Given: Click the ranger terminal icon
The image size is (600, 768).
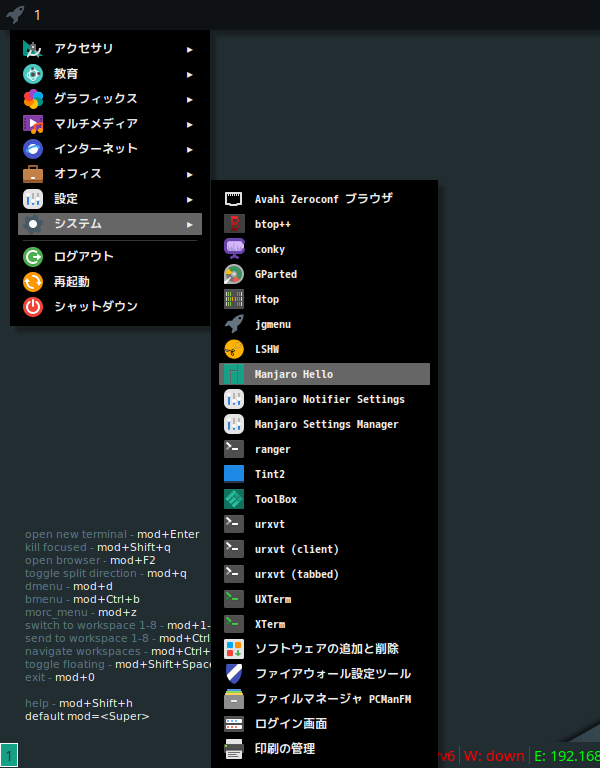Looking at the screenshot, I should 234,449.
